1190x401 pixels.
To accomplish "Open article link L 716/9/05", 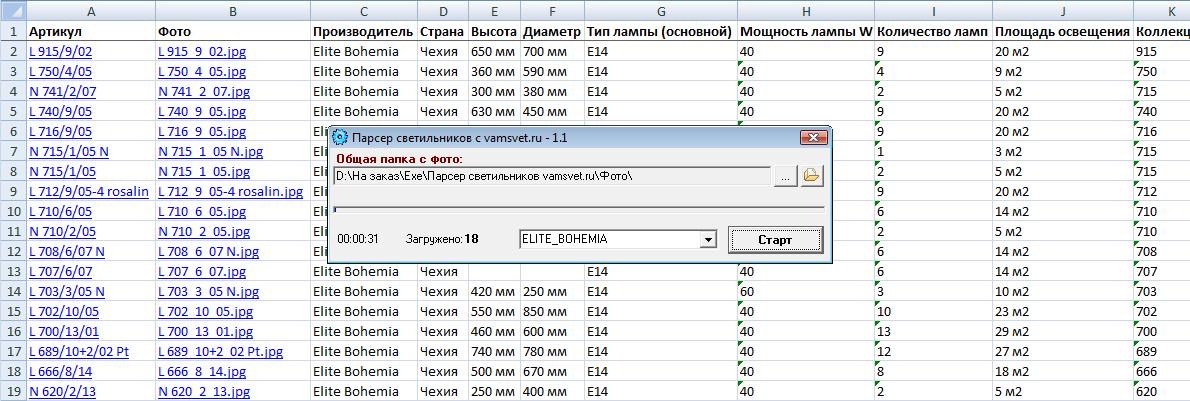I will 60,131.
